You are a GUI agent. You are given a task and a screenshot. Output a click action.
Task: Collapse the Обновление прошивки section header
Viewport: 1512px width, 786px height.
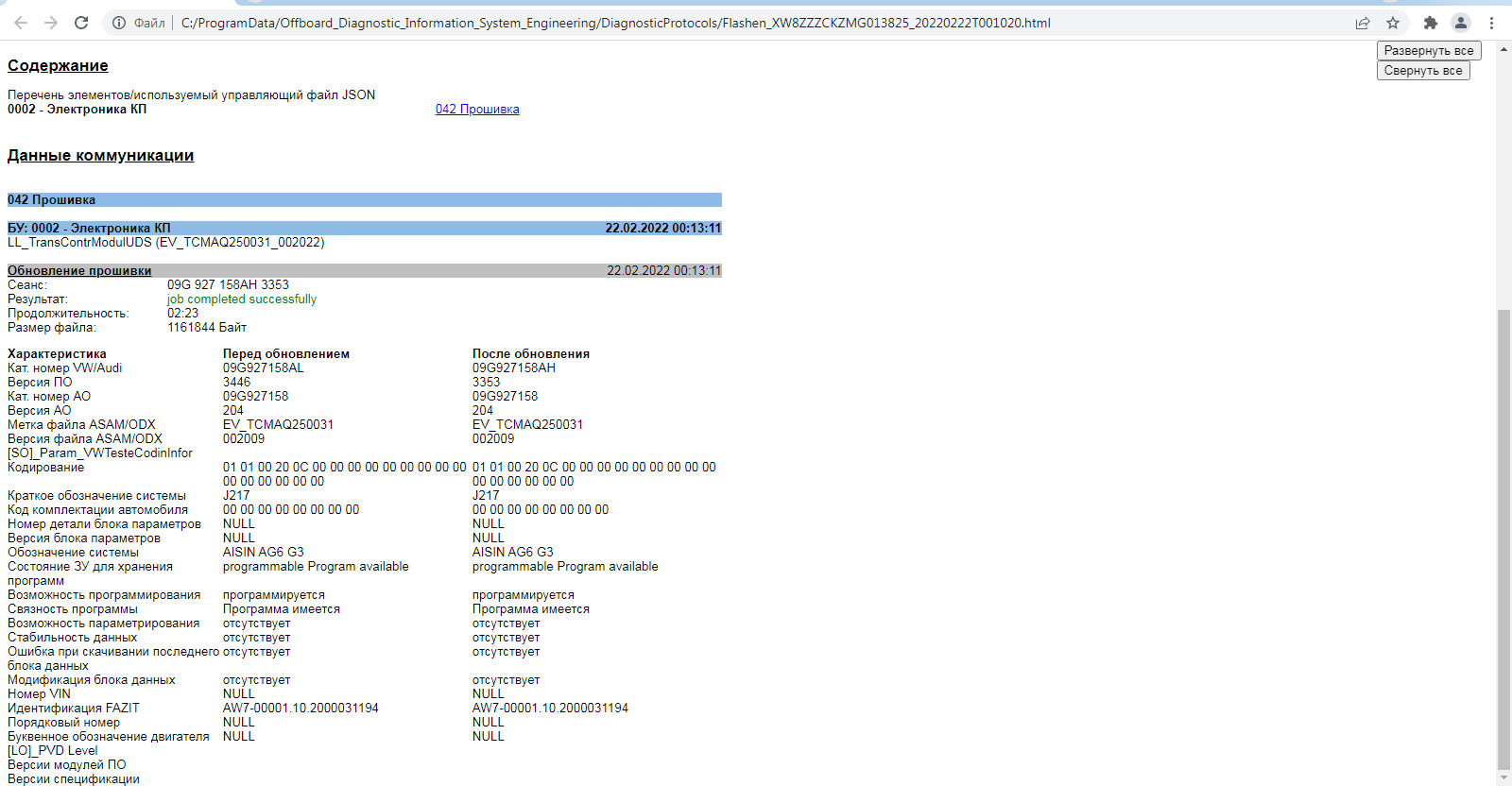click(365, 270)
